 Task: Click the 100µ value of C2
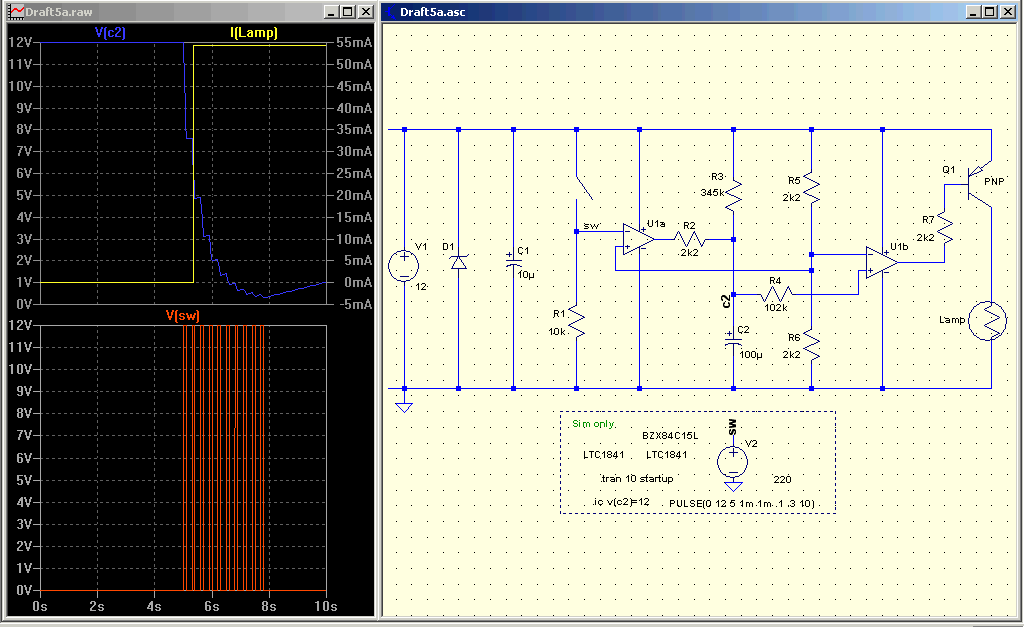pyautogui.click(x=751, y=355)
